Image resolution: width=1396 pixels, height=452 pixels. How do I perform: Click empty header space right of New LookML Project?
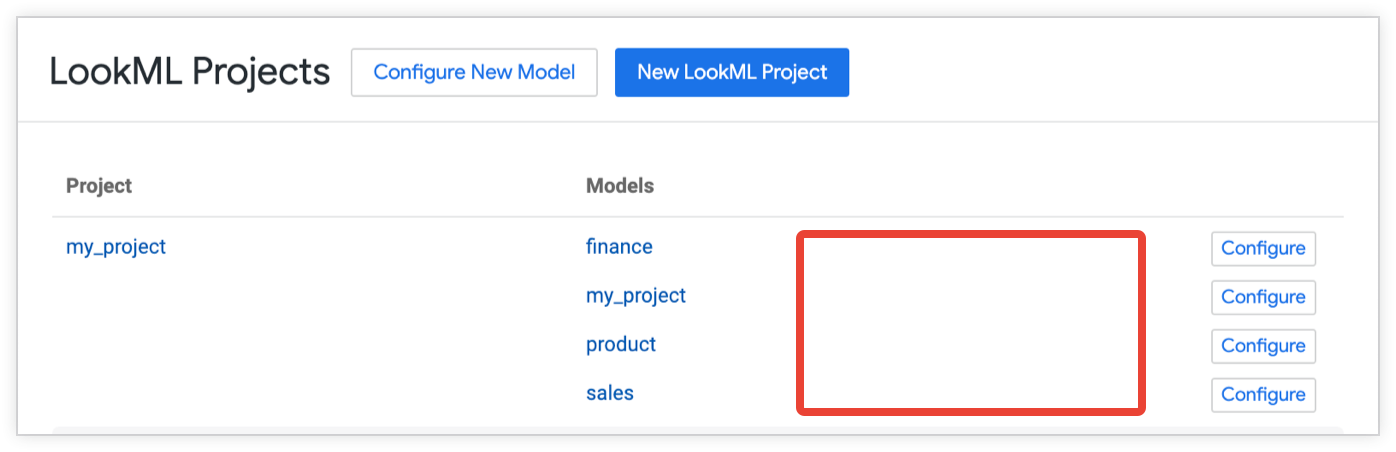(1100, 72)
